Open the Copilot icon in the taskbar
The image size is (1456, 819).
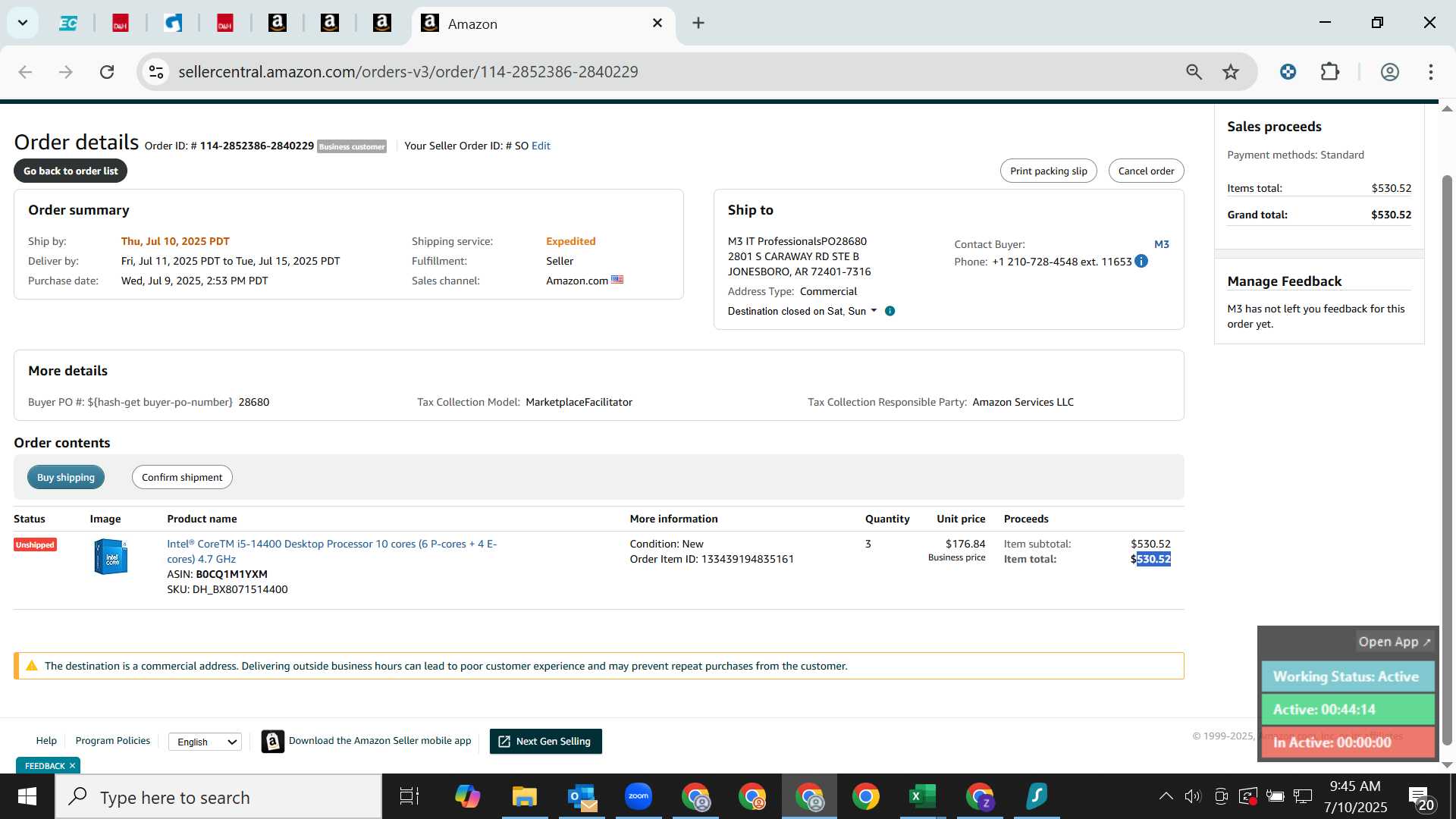[467, 797]
